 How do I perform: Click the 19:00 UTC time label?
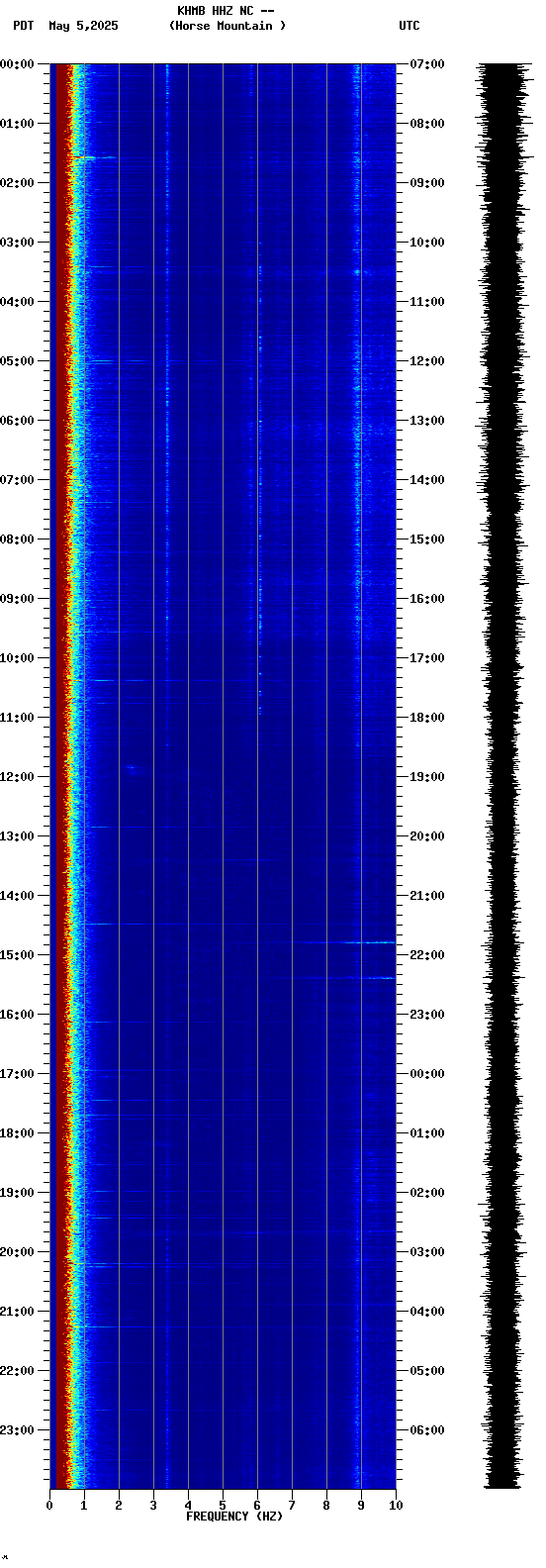[427, 777]
